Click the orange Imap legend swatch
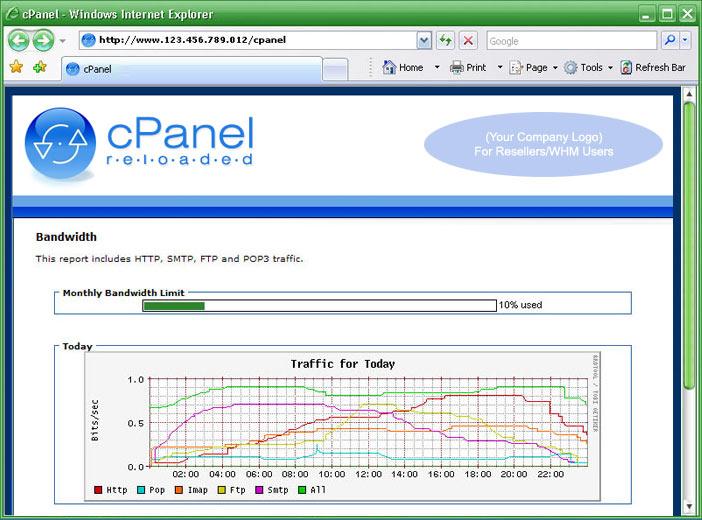702x520 pixels. 179,490
